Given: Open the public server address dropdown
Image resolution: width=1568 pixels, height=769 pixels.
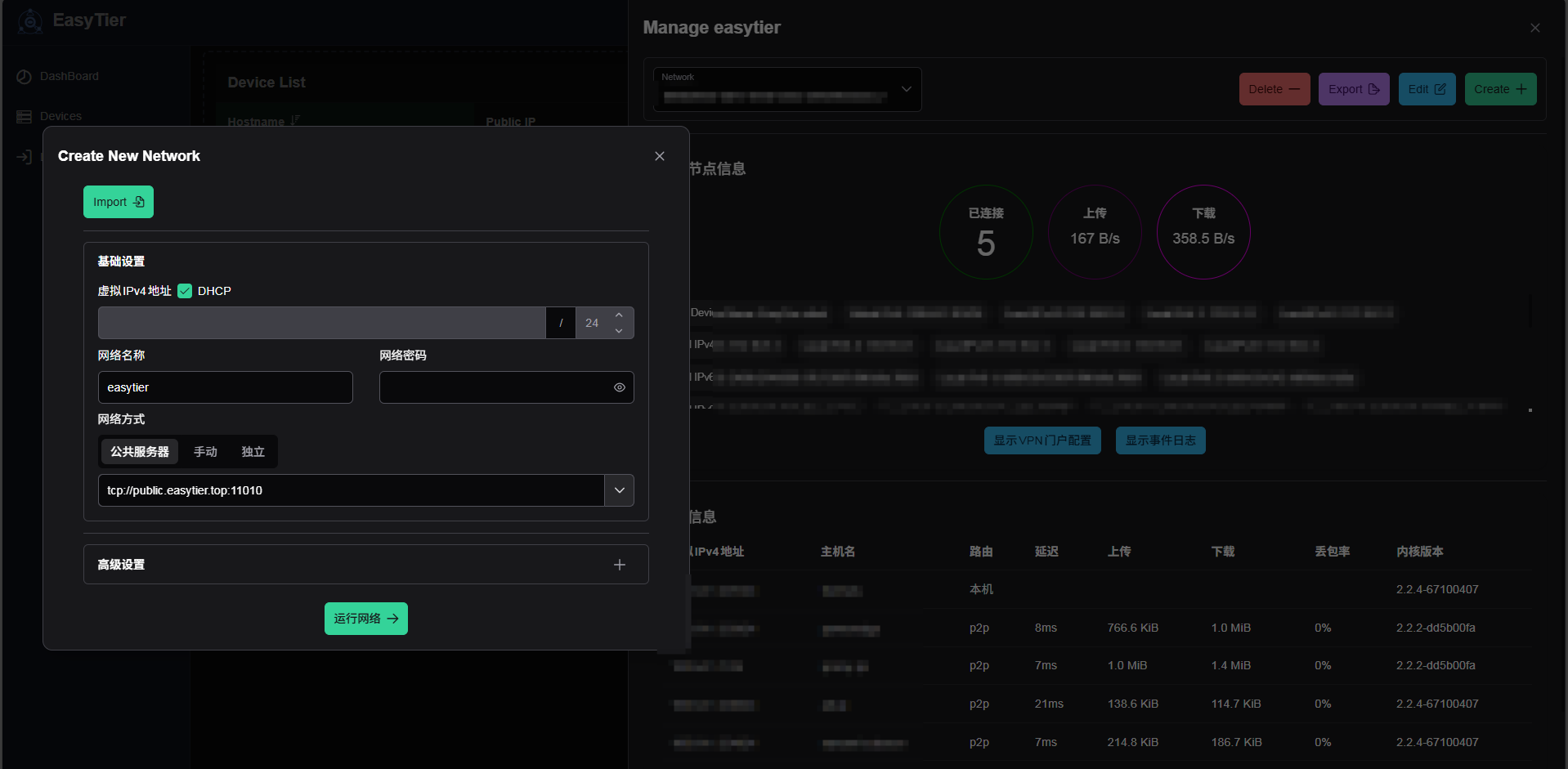Looking at the screenshot, I should [x=620, y=490].
